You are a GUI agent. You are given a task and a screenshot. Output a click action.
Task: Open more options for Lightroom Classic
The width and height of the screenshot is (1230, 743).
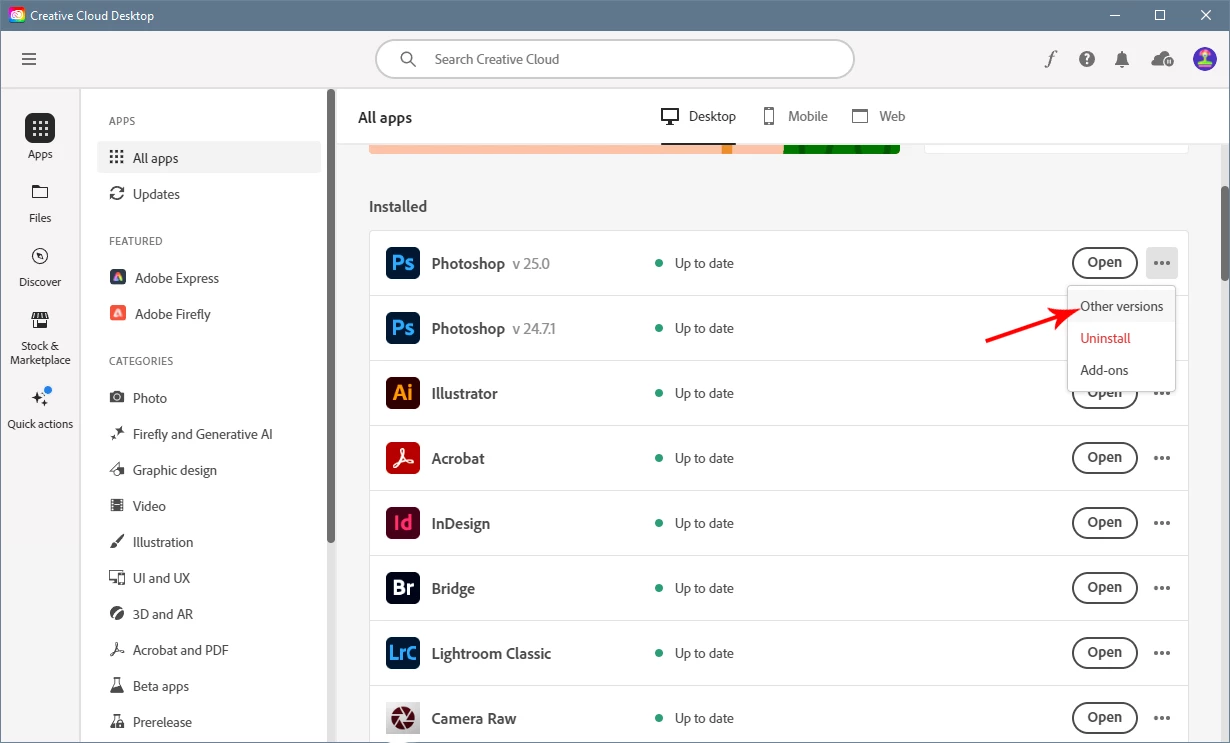(x=1162, y=653)
